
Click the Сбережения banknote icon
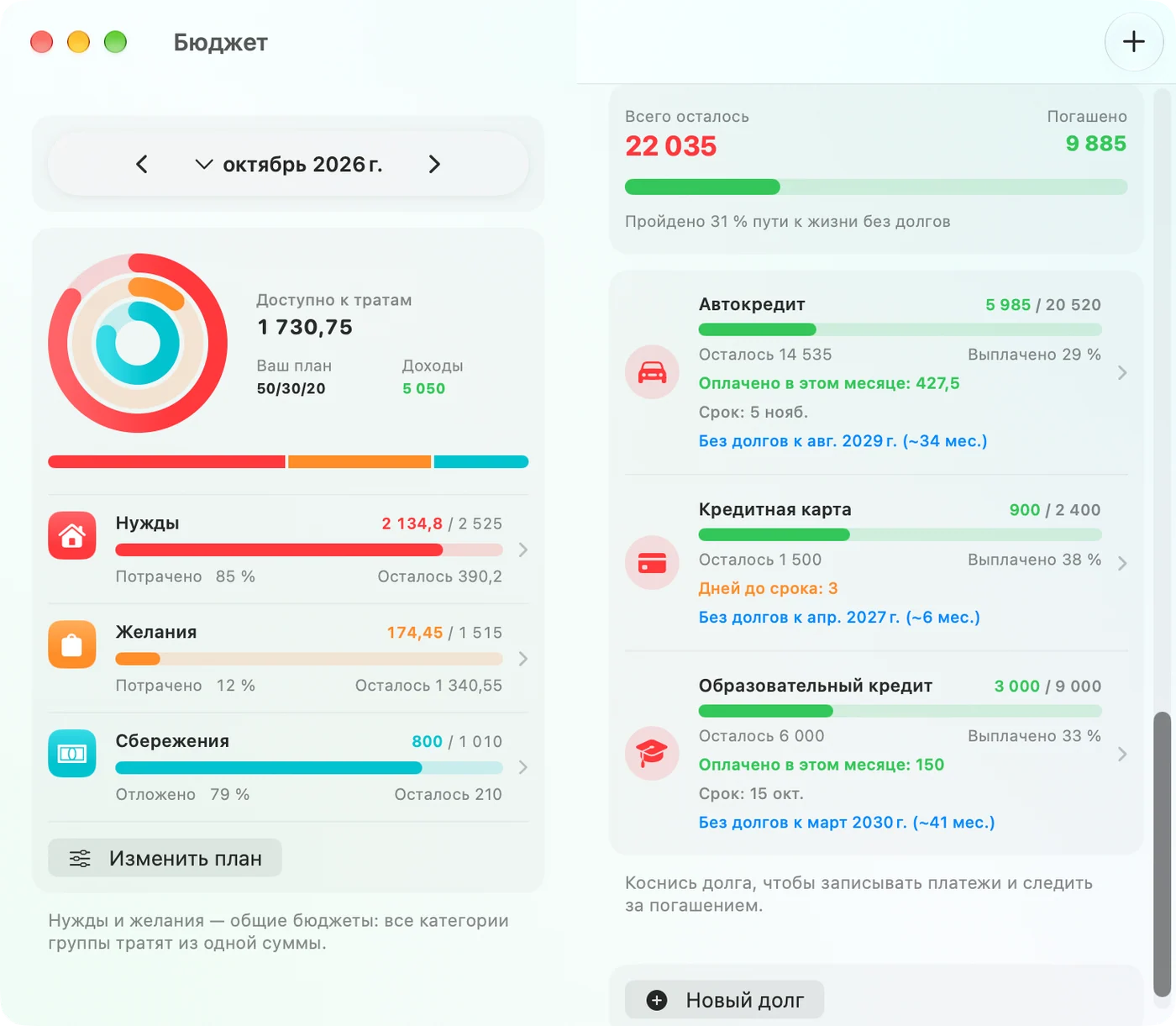[72, 754]
